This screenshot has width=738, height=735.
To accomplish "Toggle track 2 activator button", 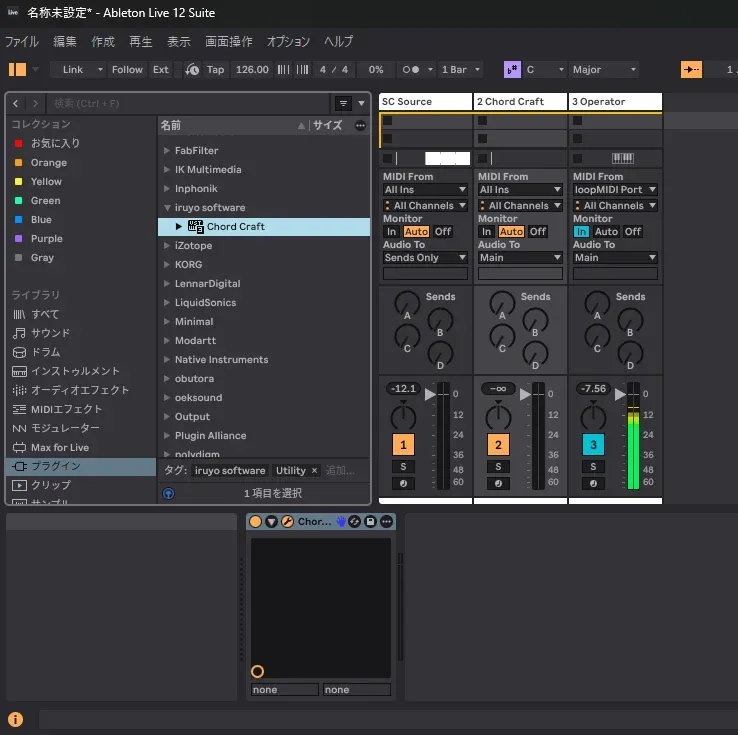I will [498, 445].
